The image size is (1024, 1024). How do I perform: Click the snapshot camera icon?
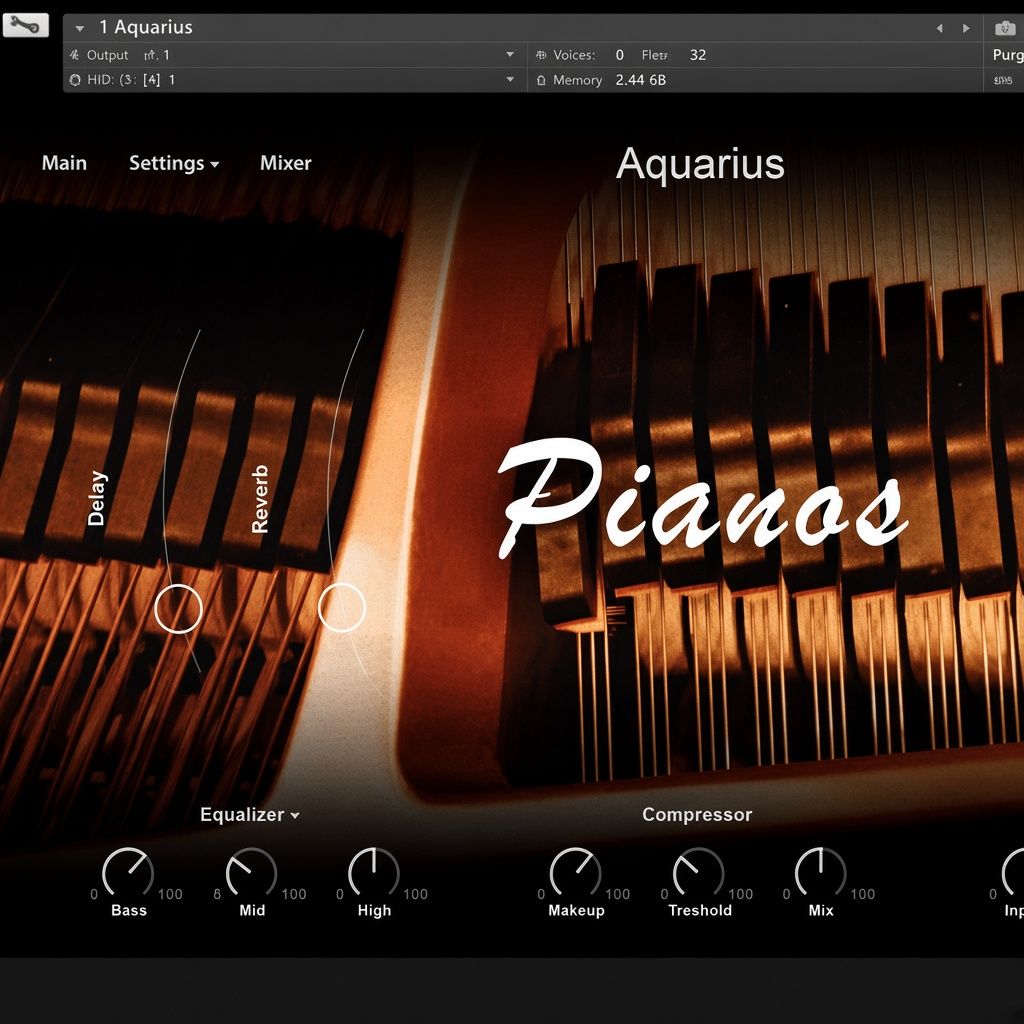(1004, 28)
